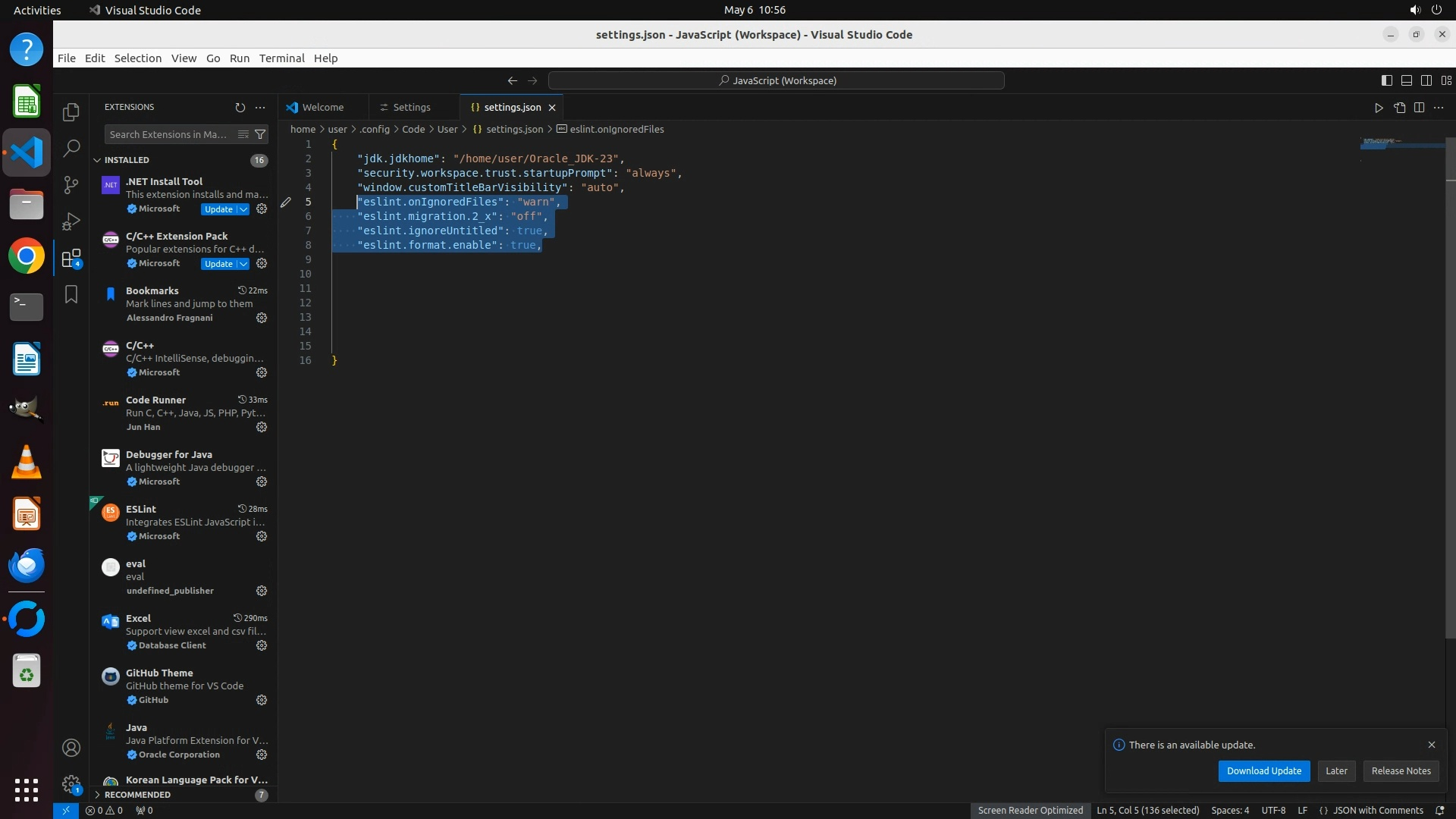Click the filter extensions funnel icon
Viewport: 1456px width, 819px height.
[260, 134]
